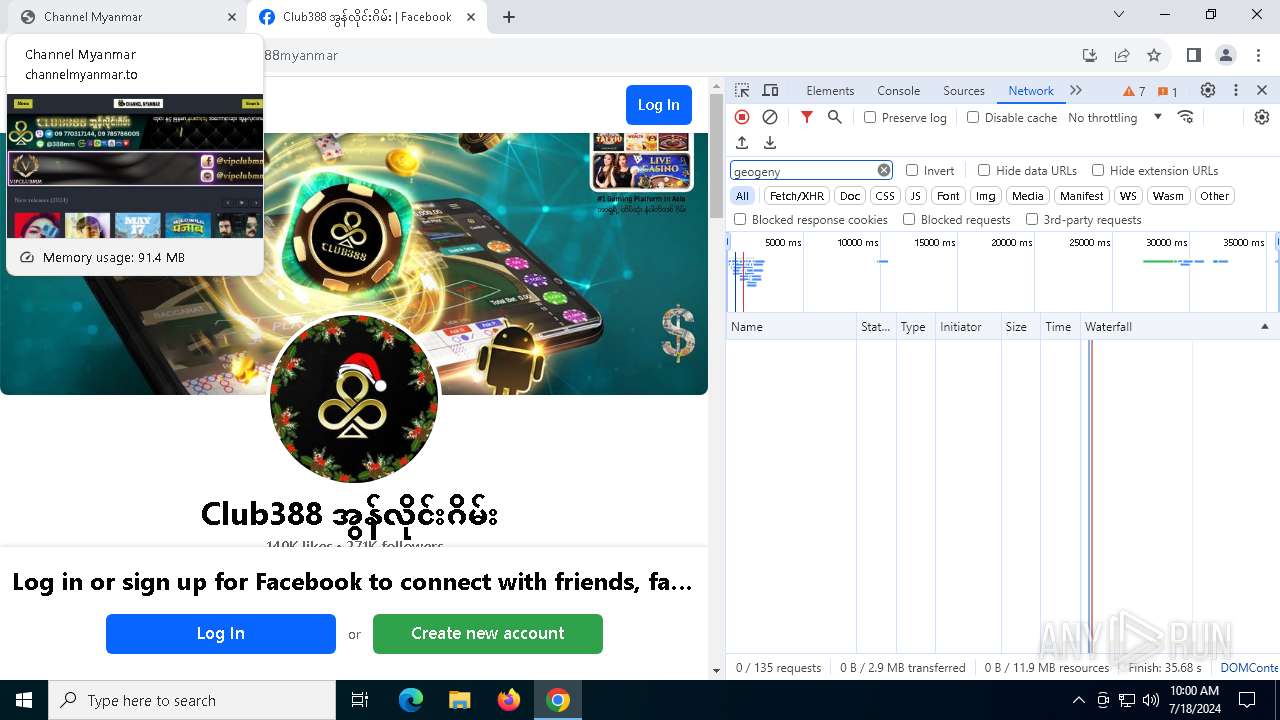Open No throttling dropdown
1280x720 pixels.
coord(1115,117)
